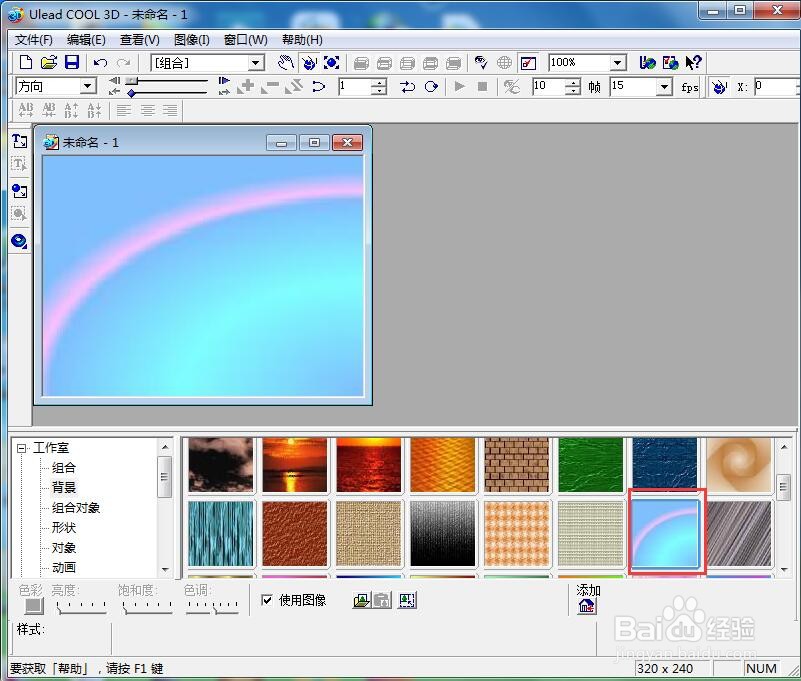Viewport: 801px width, 681px height.
Task: Choose the tan spiral background thumbnail
Action: (739, 465)
